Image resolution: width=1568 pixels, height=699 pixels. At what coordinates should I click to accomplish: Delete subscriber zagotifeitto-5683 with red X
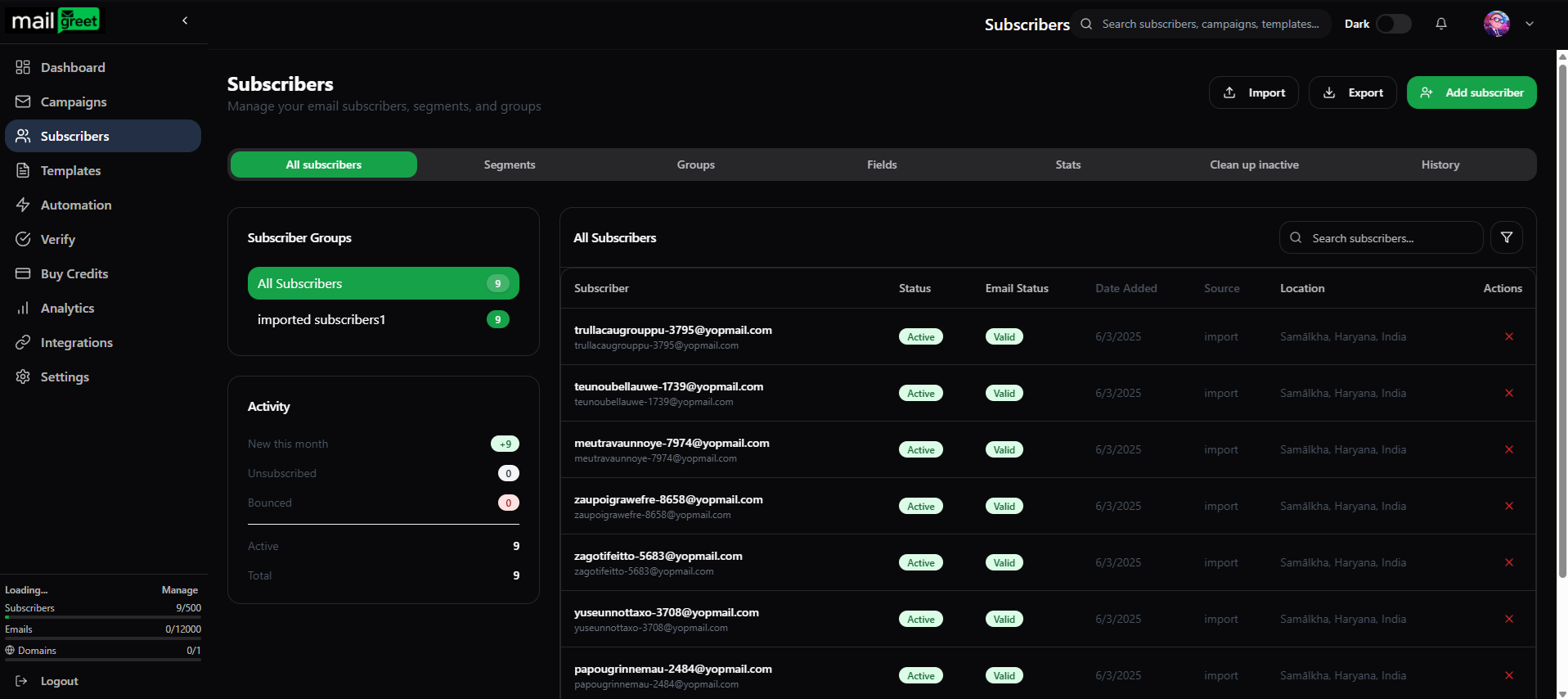(1509, 562)
